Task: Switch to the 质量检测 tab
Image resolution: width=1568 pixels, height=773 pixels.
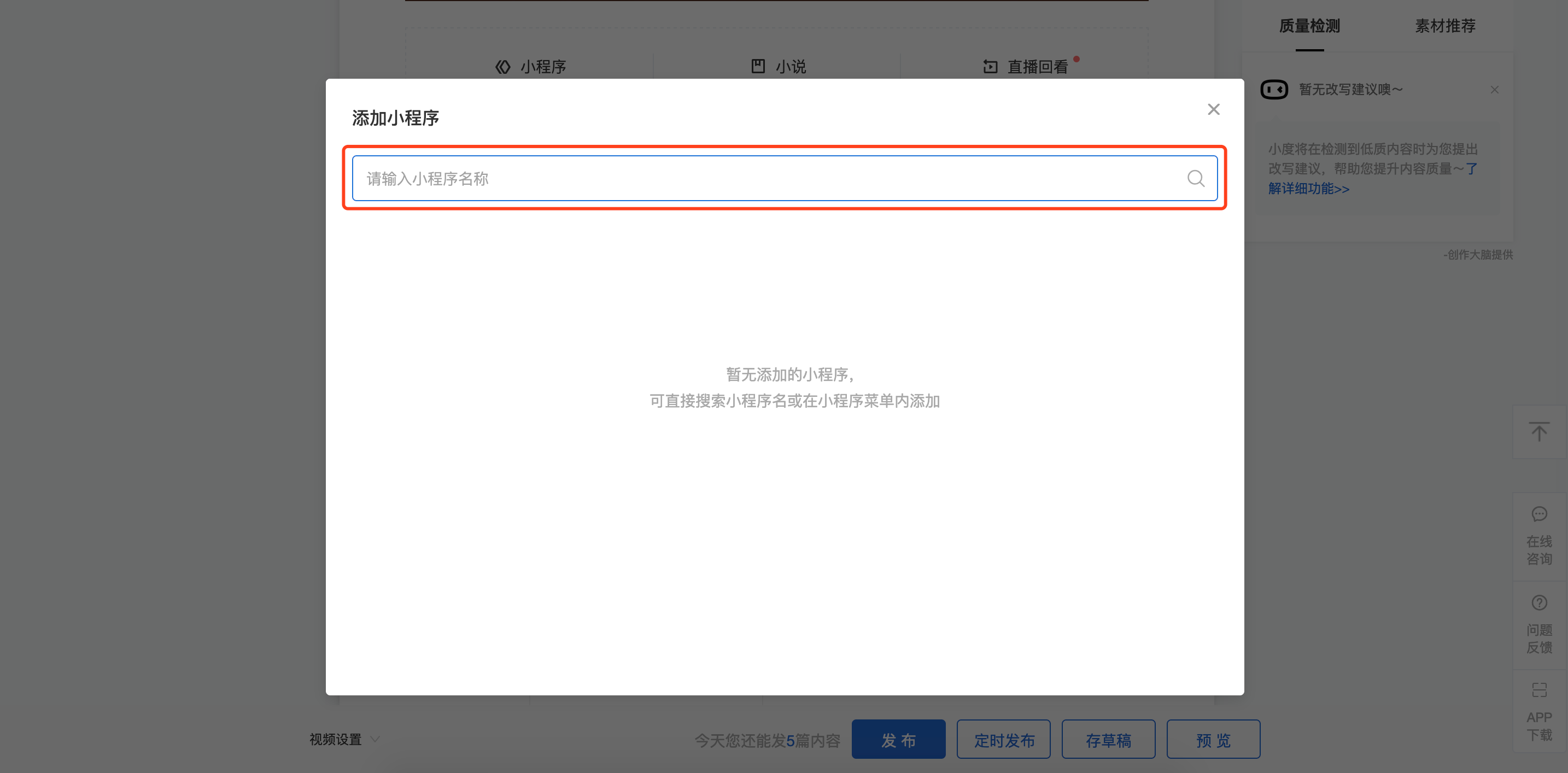Action: point(1309,26)
